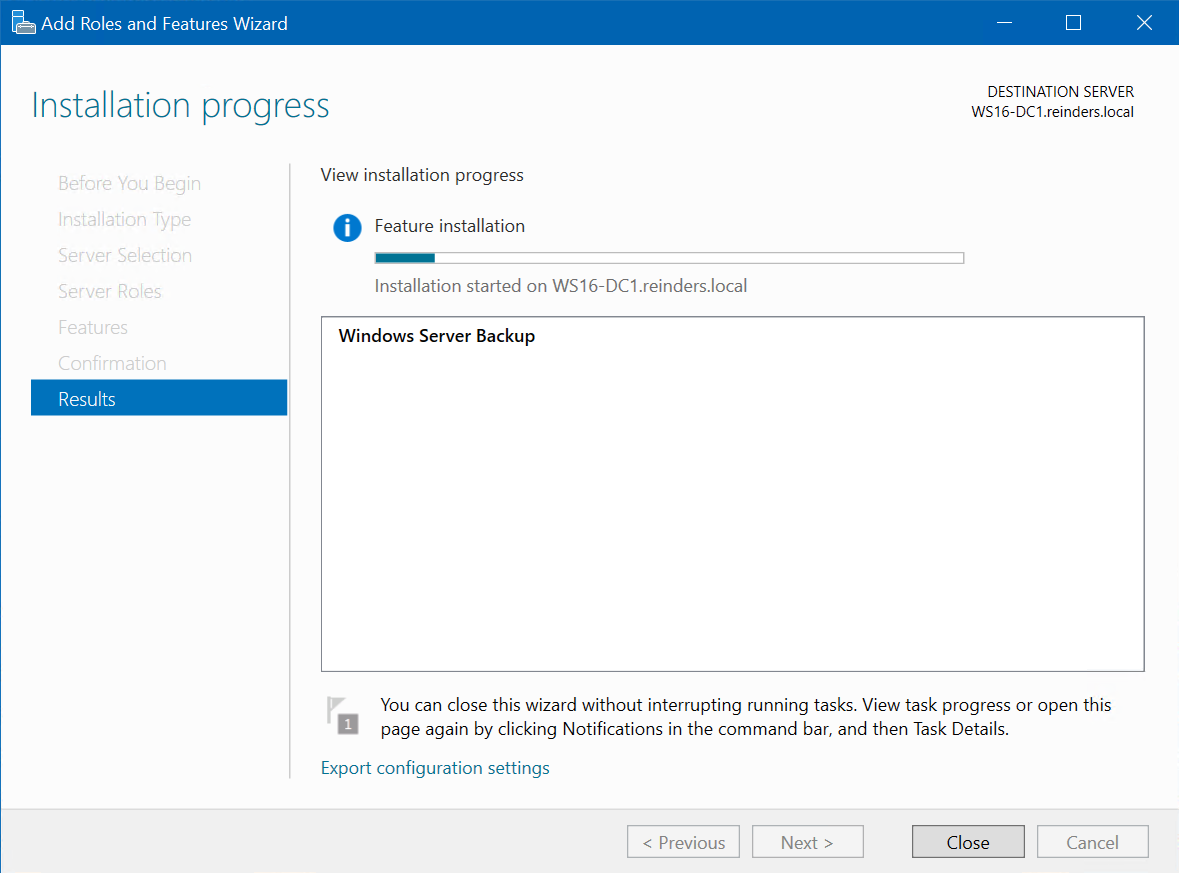The image size is (1179, 873).
Task: Open the Confirmation step
Action: (x=113, y=364)
